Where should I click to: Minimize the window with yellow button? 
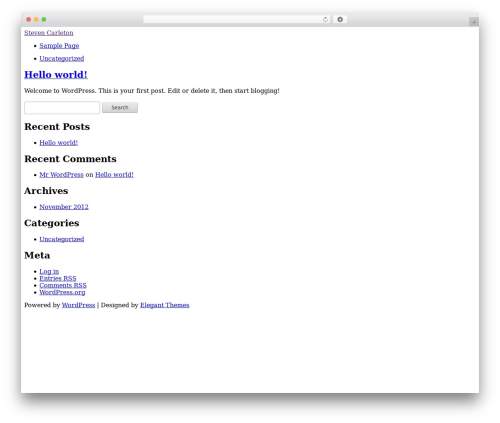pos(36,19)
